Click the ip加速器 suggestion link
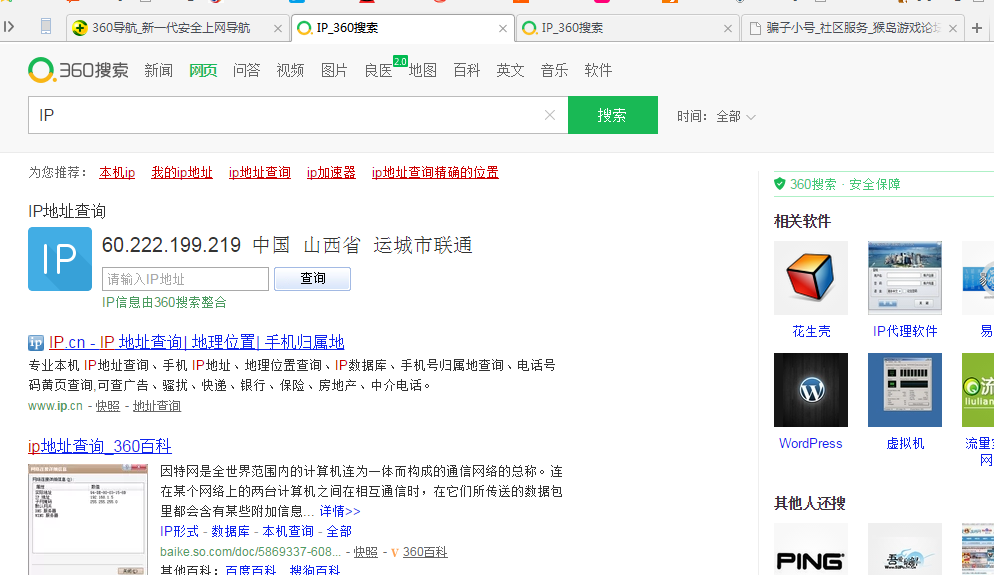 coord(331,172)
